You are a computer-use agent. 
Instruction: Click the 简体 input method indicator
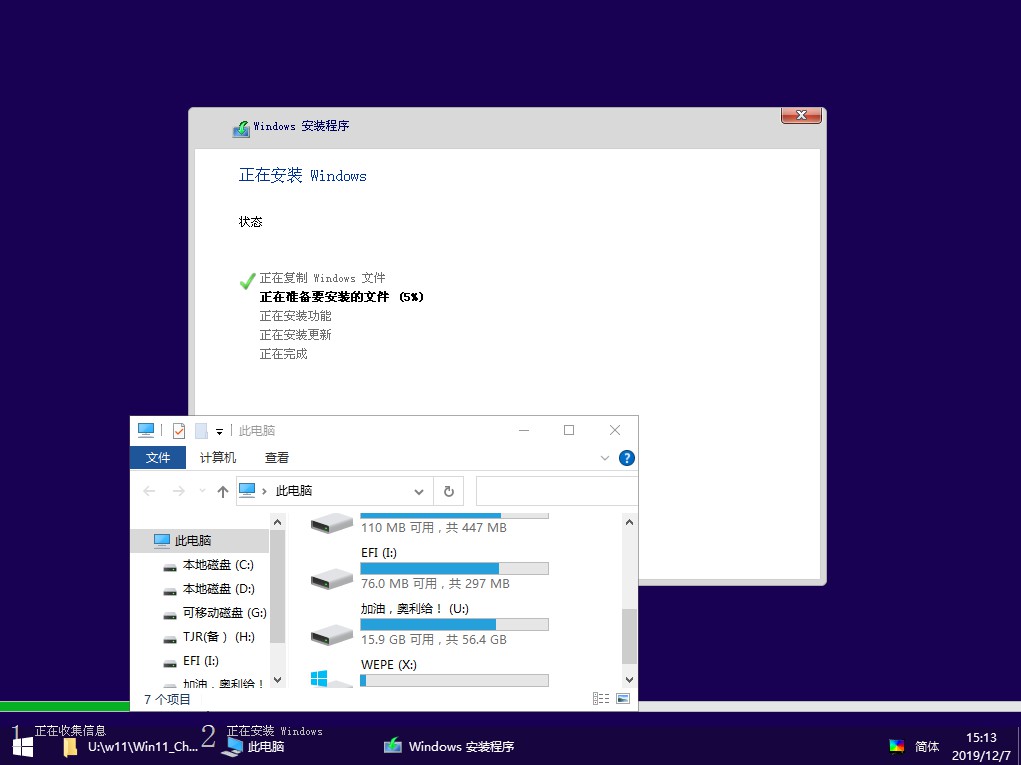[x=927, y=747]
